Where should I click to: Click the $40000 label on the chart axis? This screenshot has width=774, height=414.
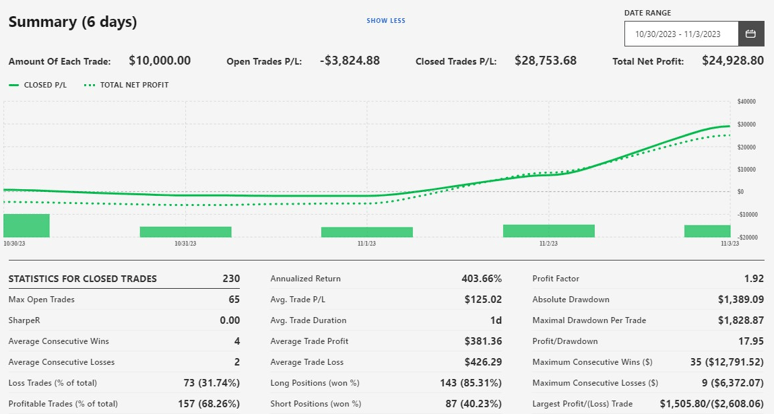(x=746, y=101)
